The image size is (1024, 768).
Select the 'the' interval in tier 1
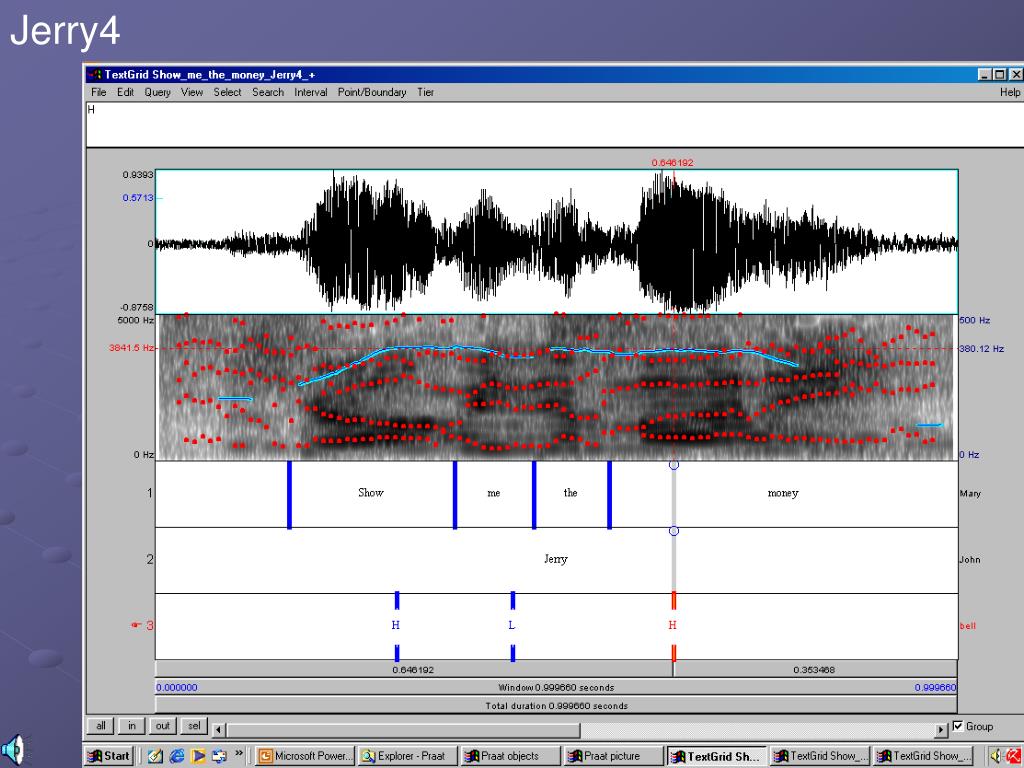pyautogui.click(x=571, y=494)
